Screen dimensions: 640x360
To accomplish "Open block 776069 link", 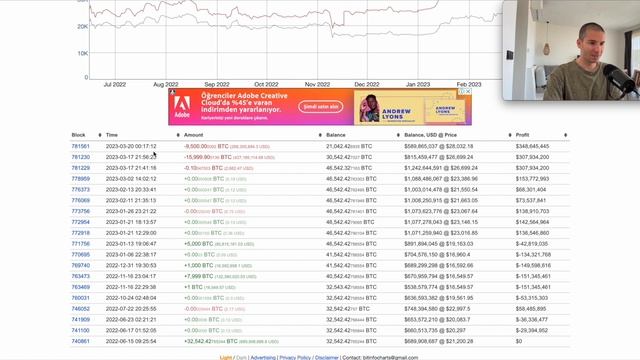I will point(80,200).
